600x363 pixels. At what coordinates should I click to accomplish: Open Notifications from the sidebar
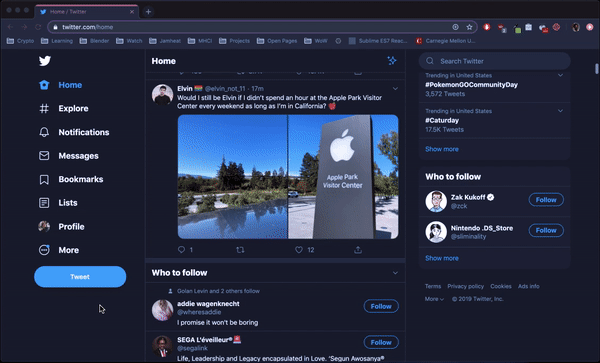[x=74, y=132]
